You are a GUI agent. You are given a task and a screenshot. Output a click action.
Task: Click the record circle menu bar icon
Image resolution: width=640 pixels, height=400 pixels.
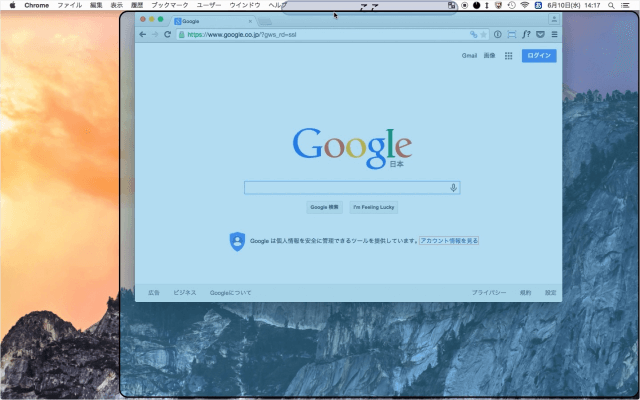pyautogui.click(x=464, y=5)
